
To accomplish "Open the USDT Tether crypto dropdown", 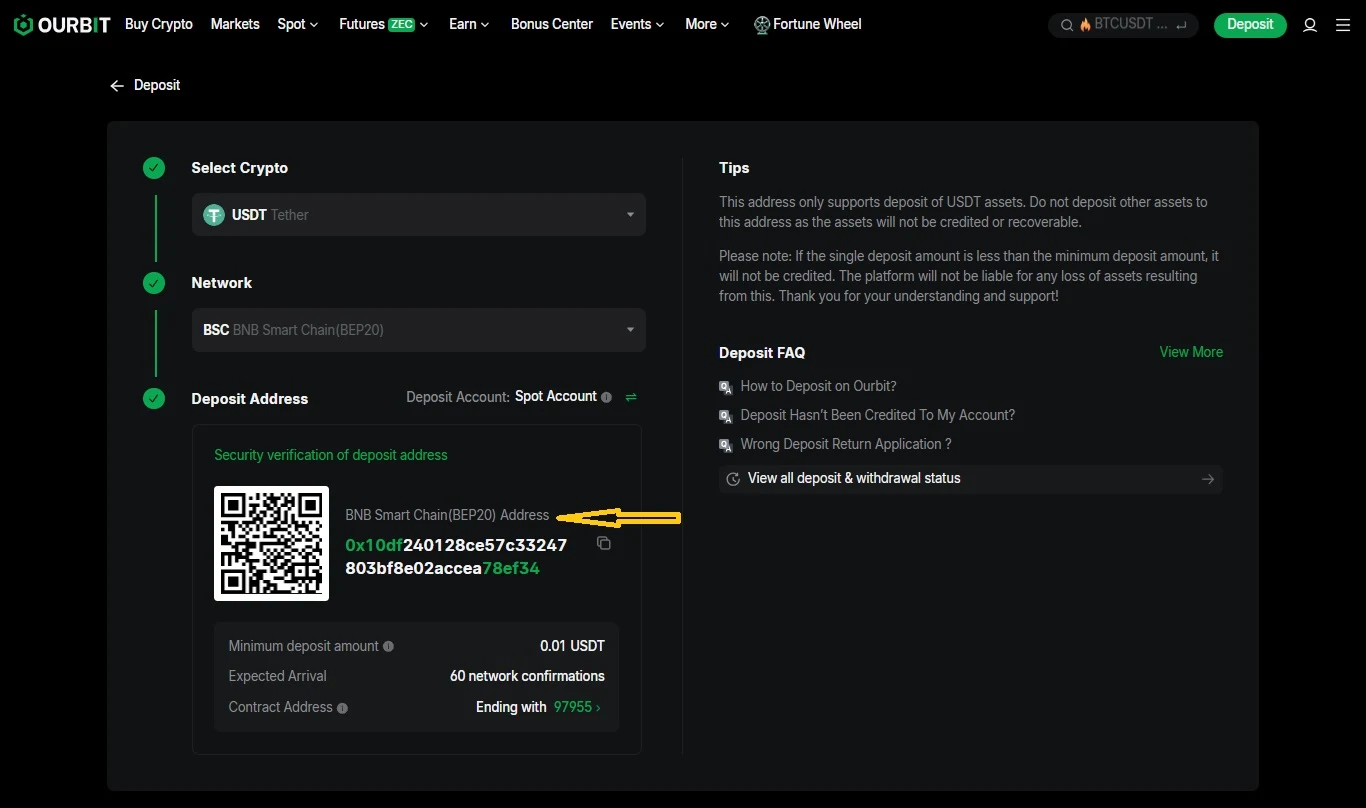I will click(x=419, y=215).
